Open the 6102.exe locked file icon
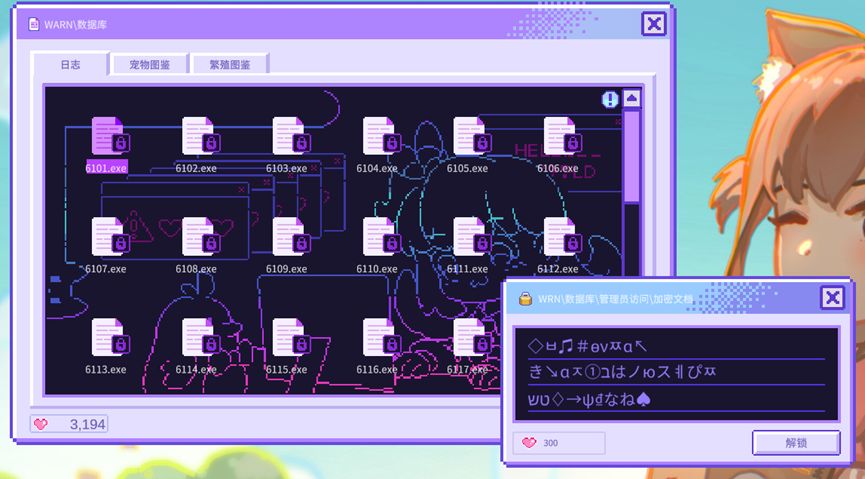 point(201,136)
